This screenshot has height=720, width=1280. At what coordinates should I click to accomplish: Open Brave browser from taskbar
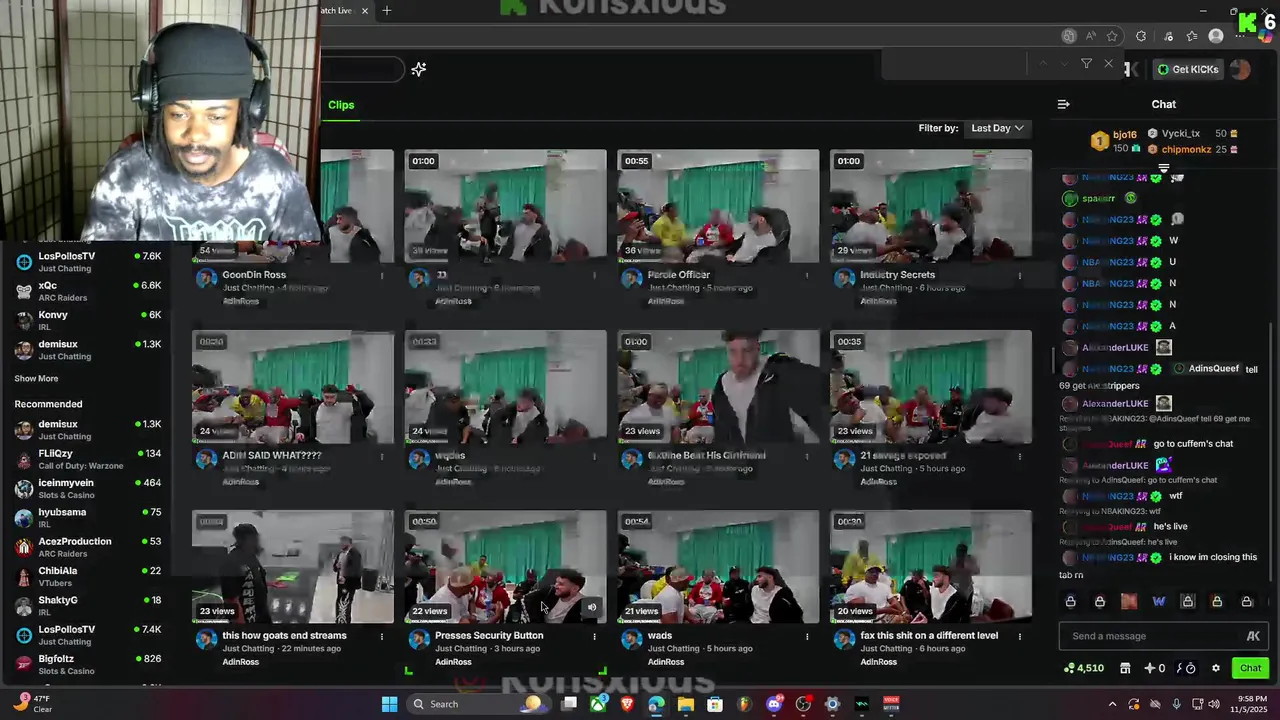[627, 704]
